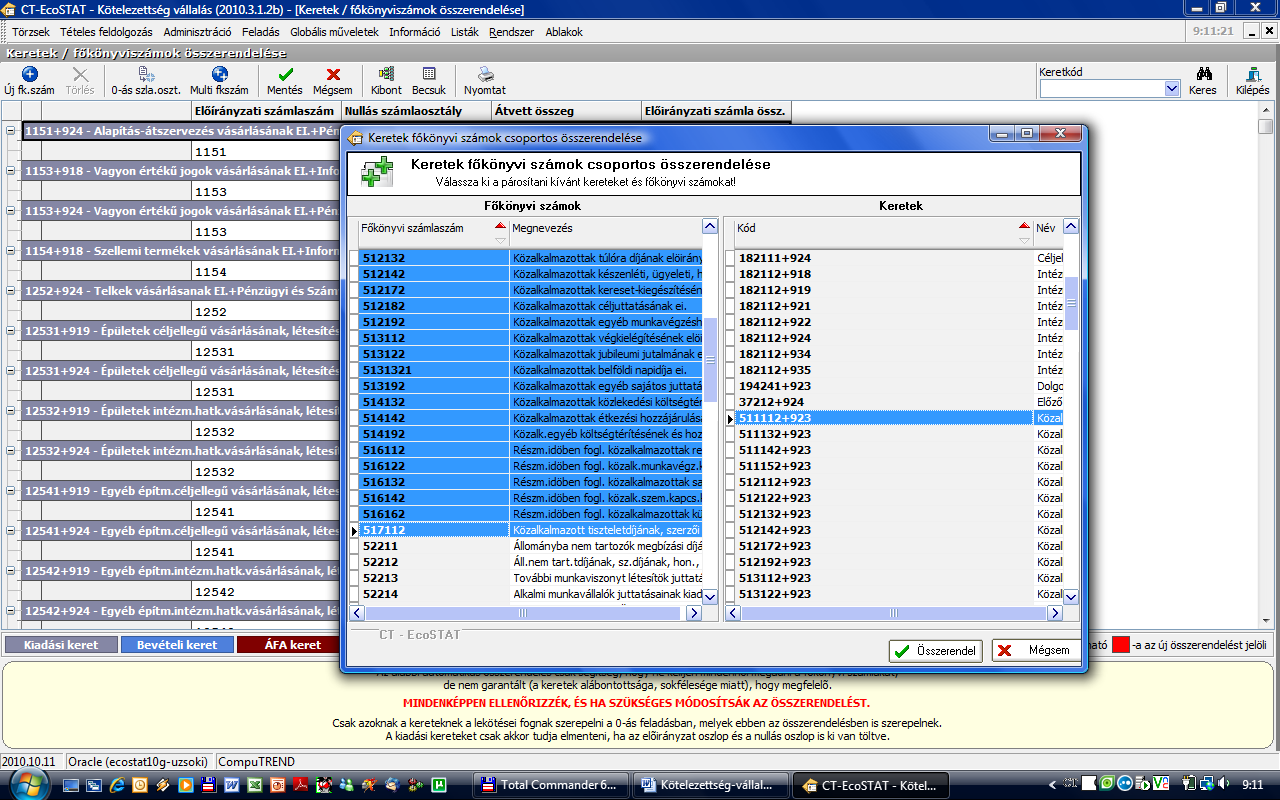Collapse the 12531+919 Épületek céljellegű group
This screenshot has width=1280, height=800.
point(11,331)
